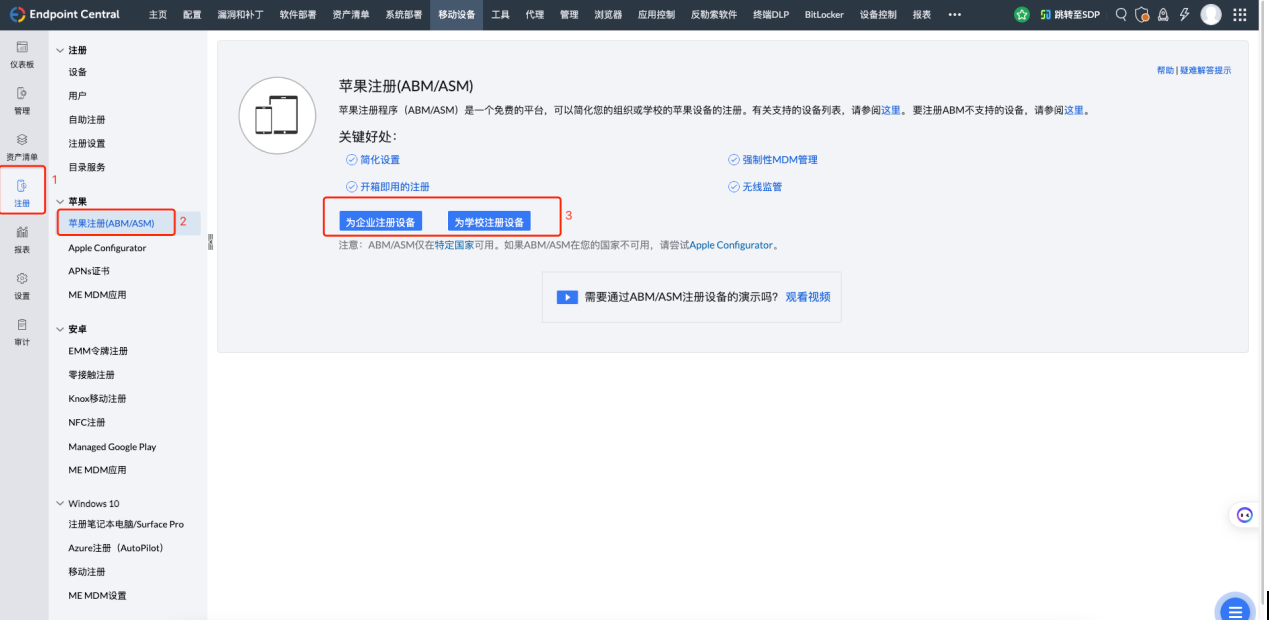Screen dimensions: 1271x620
Task: Open the chat bot floating icon
Action: (1245, 515)
